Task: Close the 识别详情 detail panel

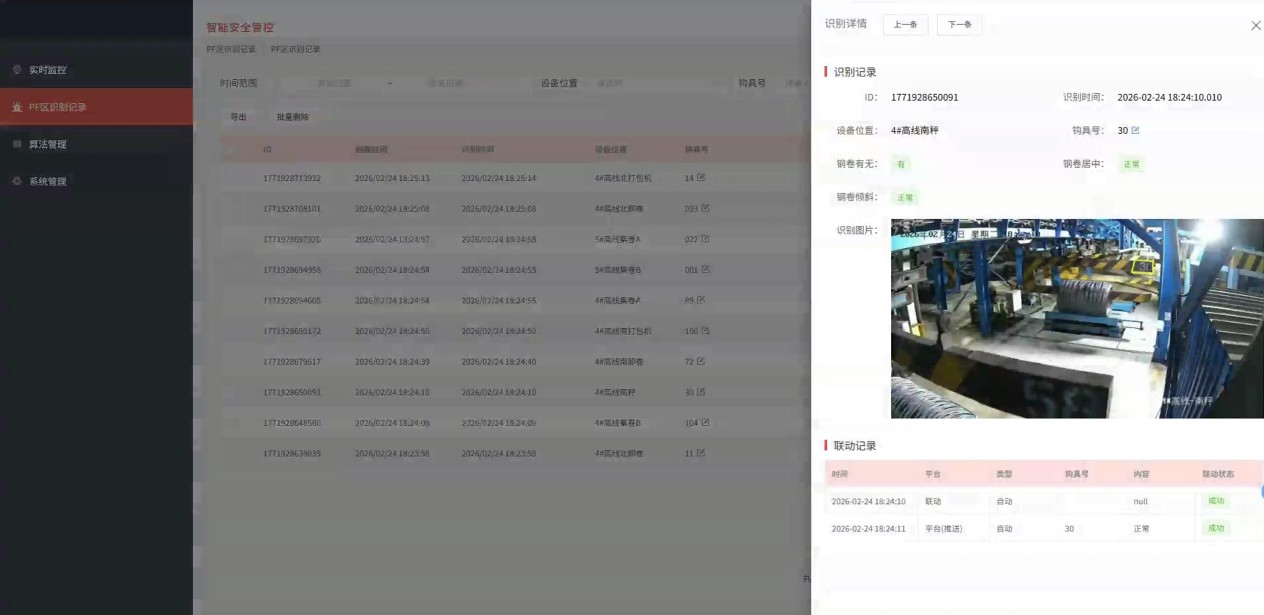Action: point(1256,26)
